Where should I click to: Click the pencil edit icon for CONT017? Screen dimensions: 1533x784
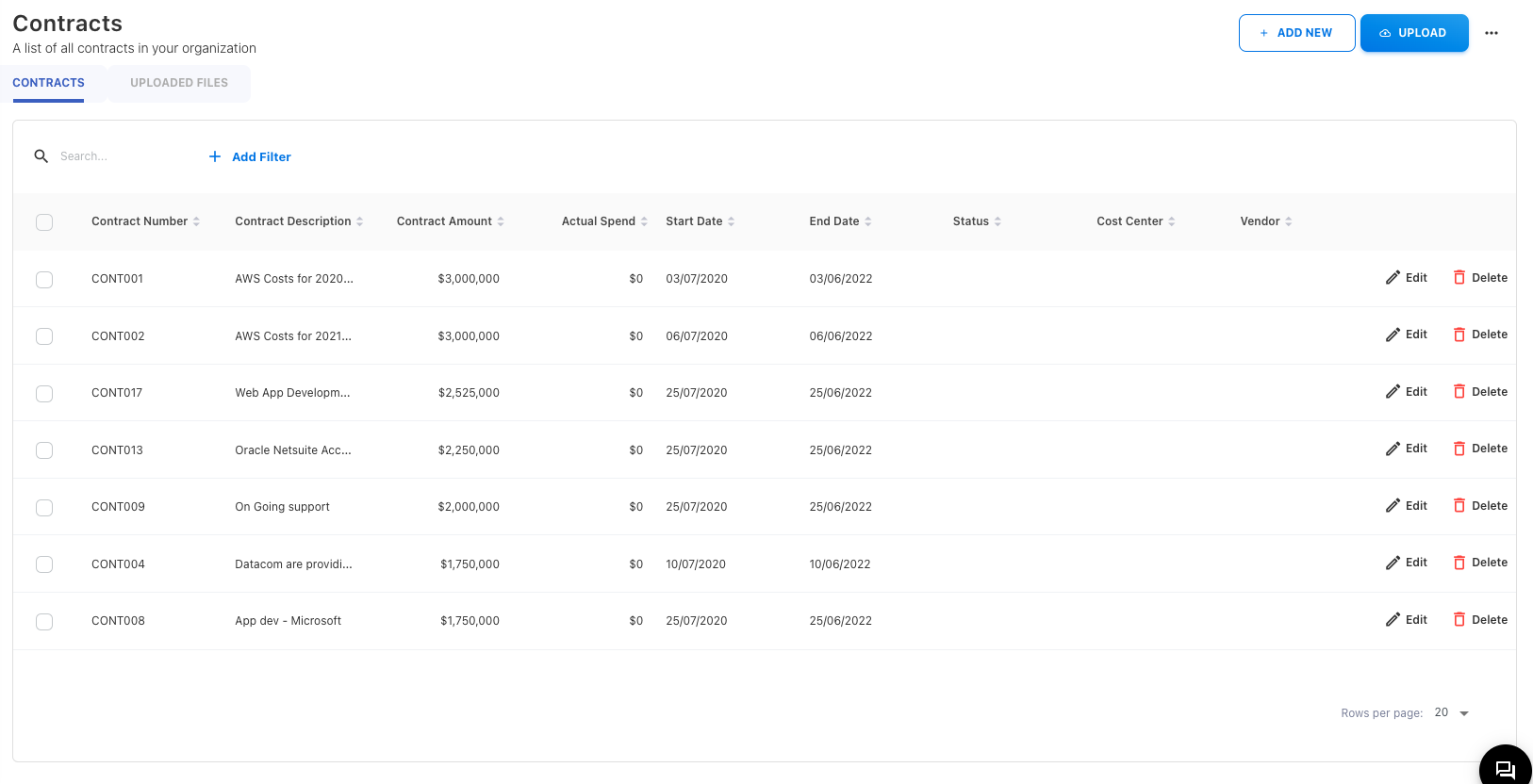coord(1393,392)
